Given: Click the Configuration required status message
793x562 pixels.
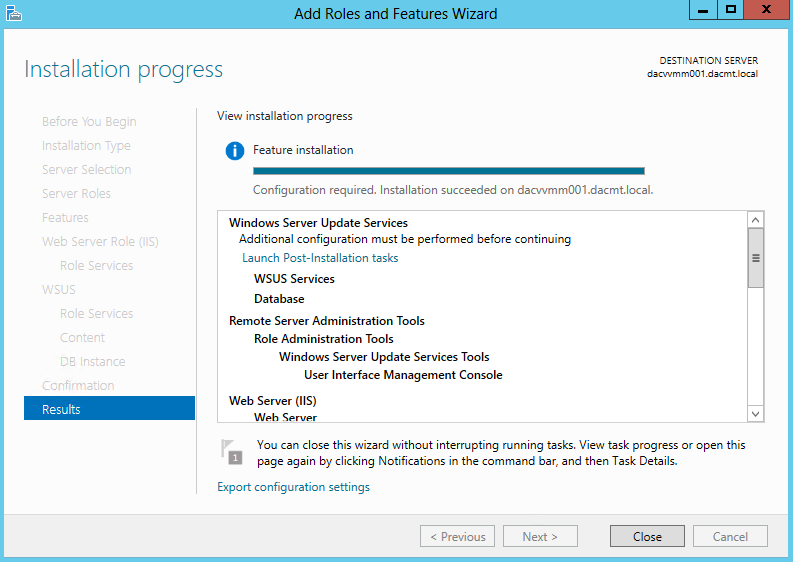Looking at the screenshot, I should tap(453, 190).
